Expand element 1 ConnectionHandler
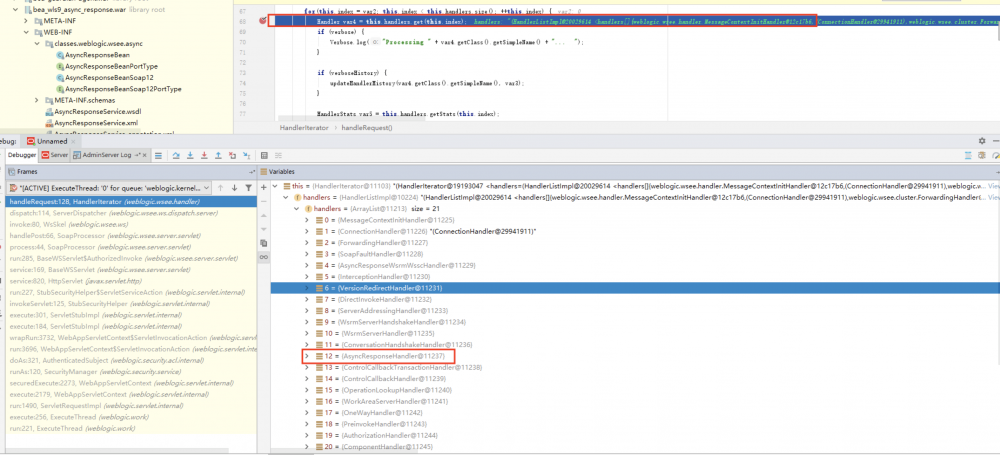1000x455 pixels. point(307,231)
